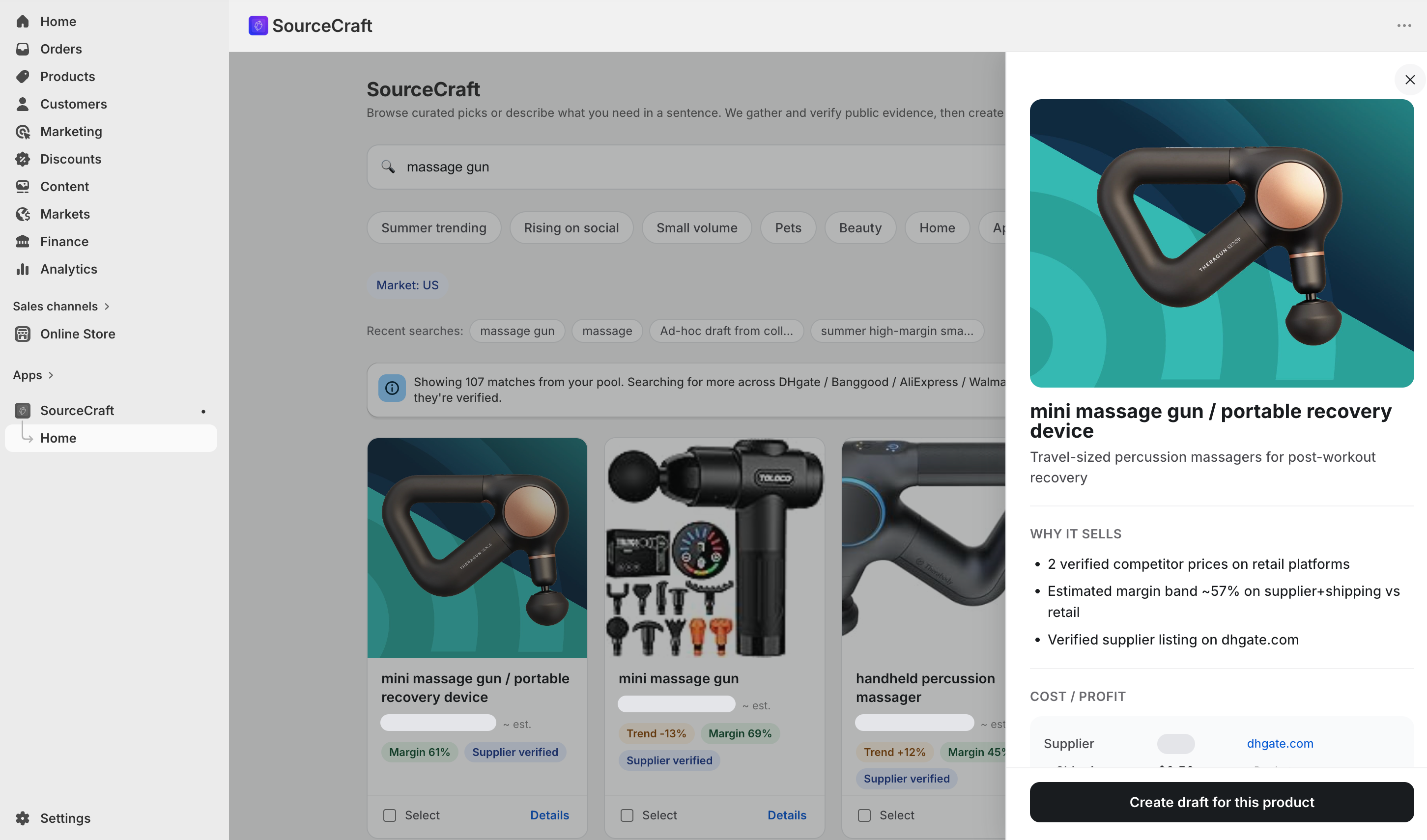Rerun recent search 'massage gun'
The width and height of the screenshot is (1427, 840).
517,331
